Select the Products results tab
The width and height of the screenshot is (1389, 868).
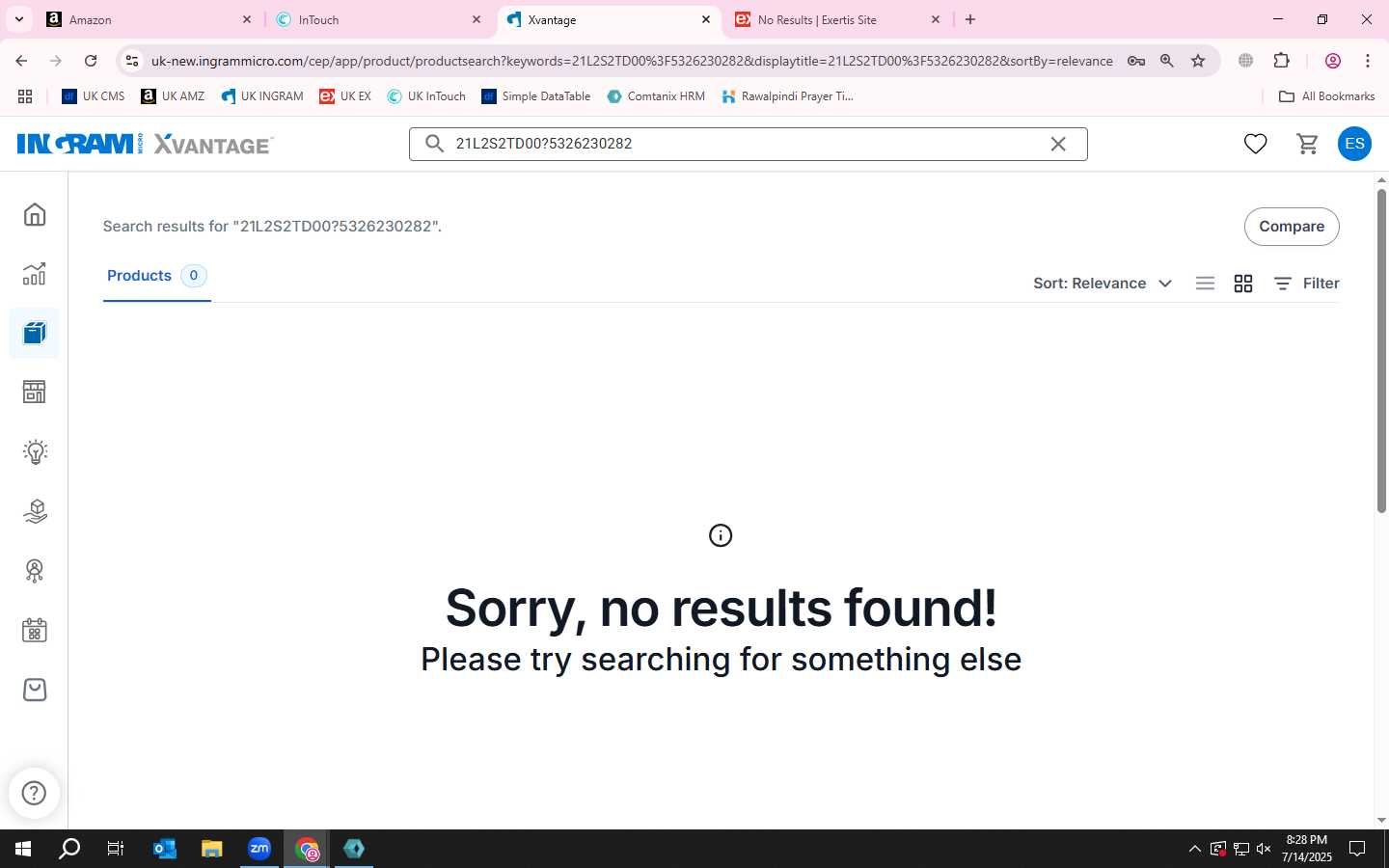156,276
